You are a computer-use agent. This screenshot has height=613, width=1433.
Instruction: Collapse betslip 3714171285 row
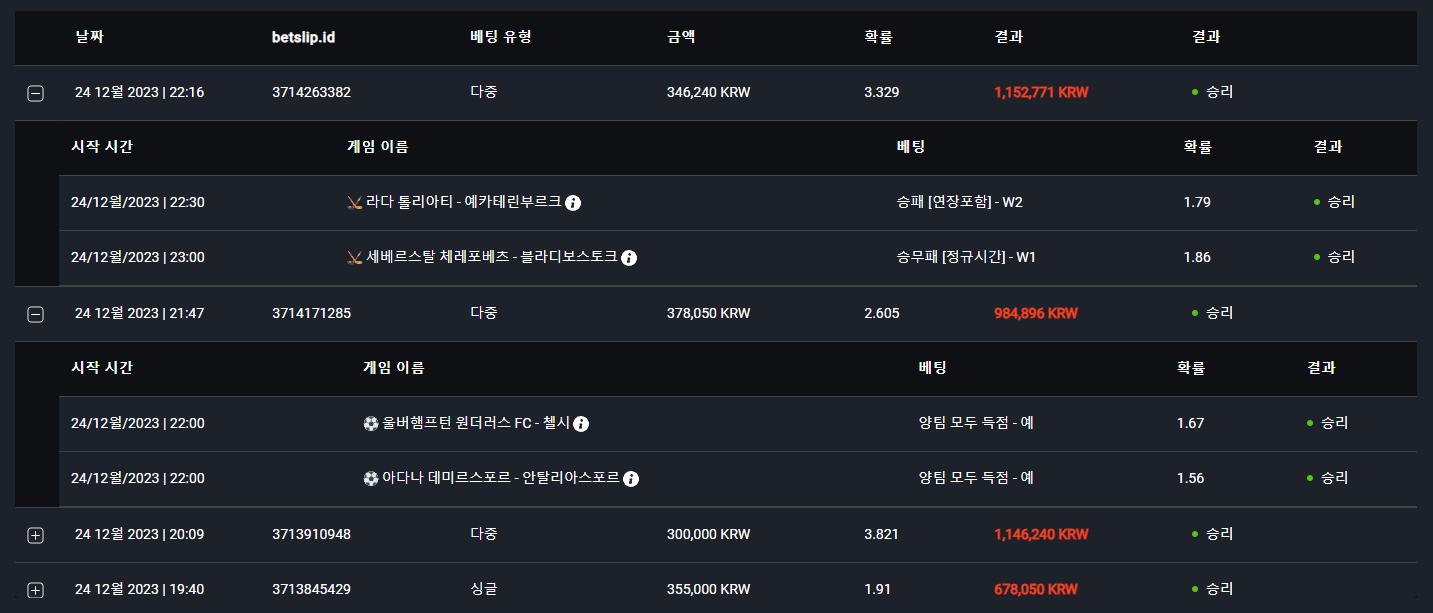(35, 314)
